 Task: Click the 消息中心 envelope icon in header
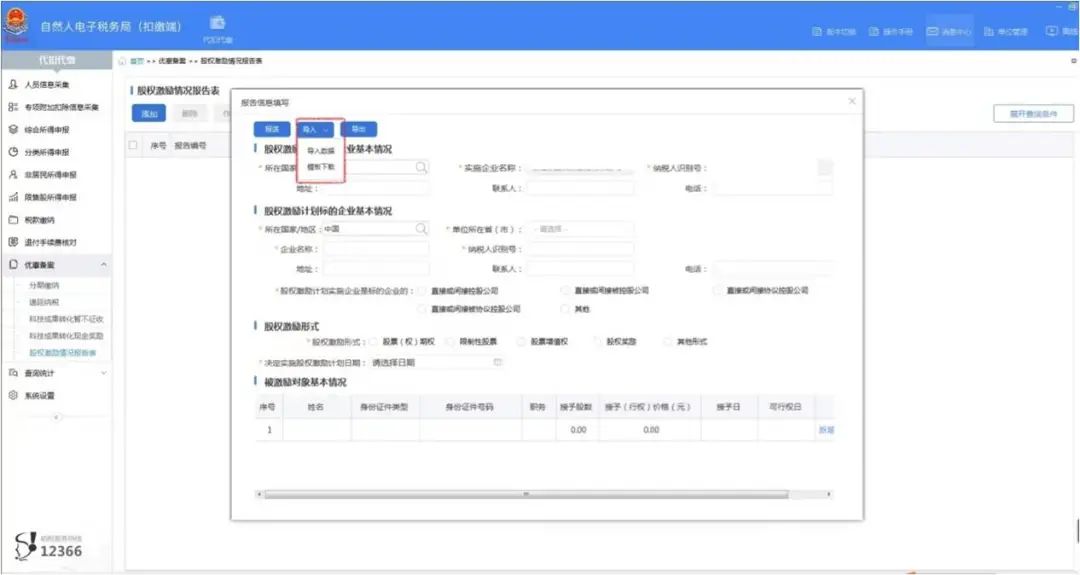pos(934,32)
